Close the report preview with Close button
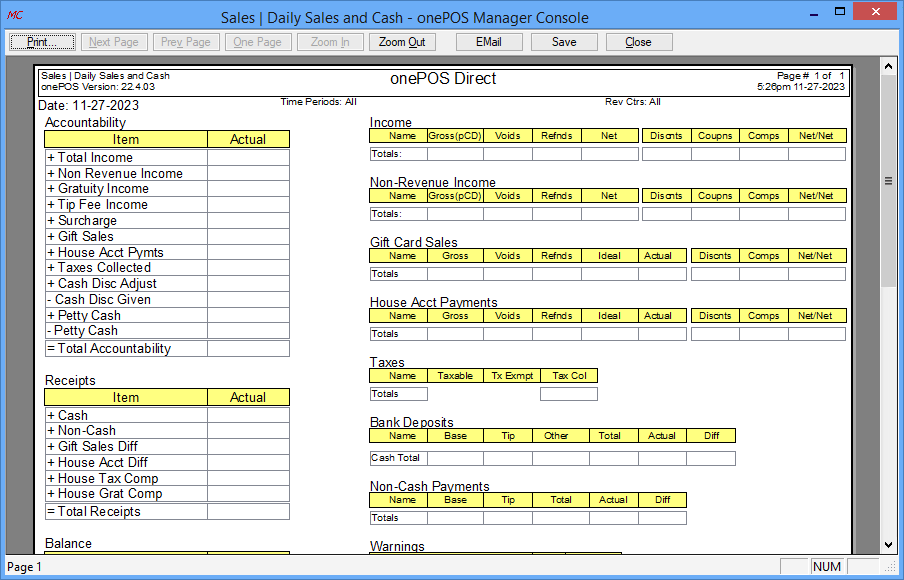 point(639,42)
